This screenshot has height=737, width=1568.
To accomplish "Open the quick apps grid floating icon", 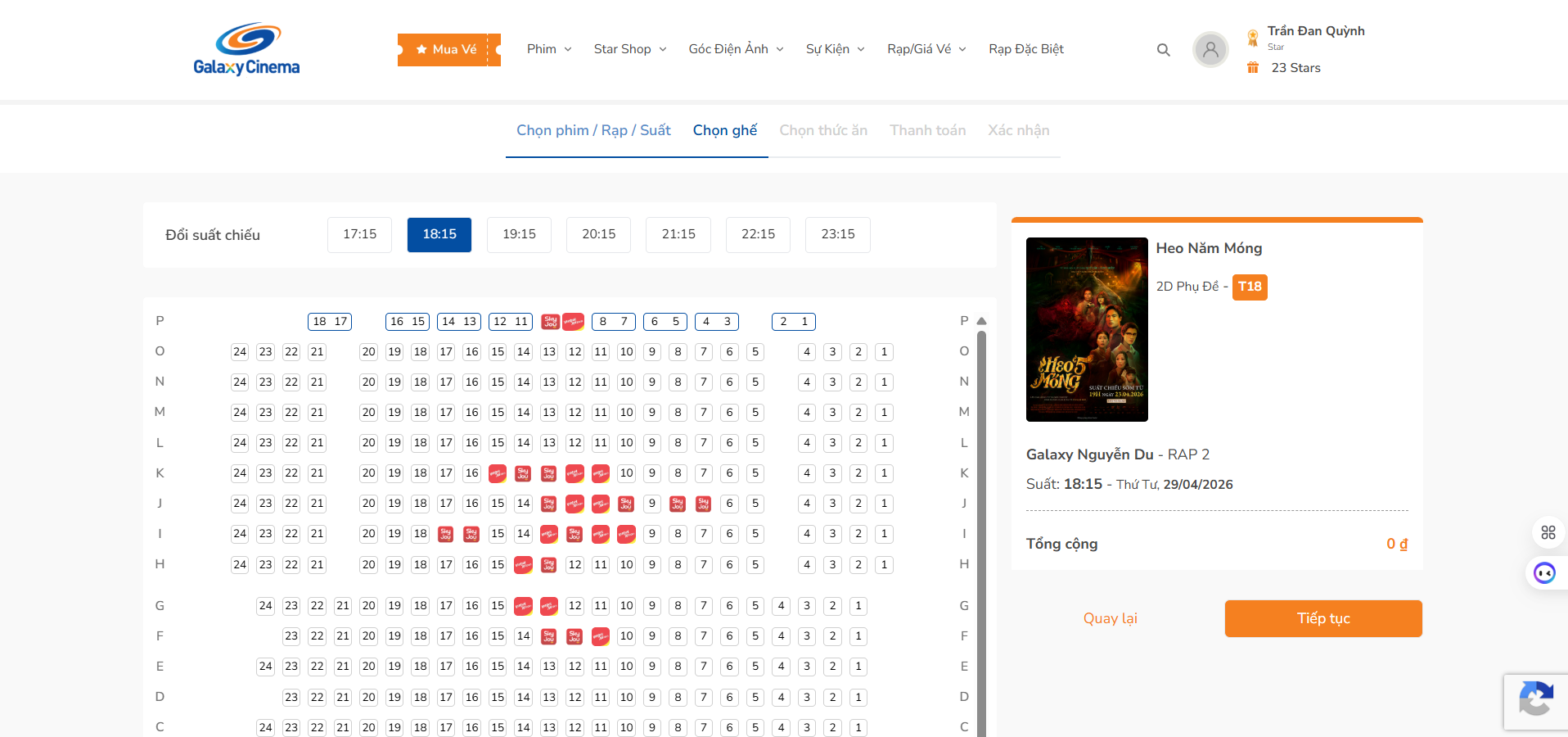I will pyautogui.click(x=1548, y=532).
